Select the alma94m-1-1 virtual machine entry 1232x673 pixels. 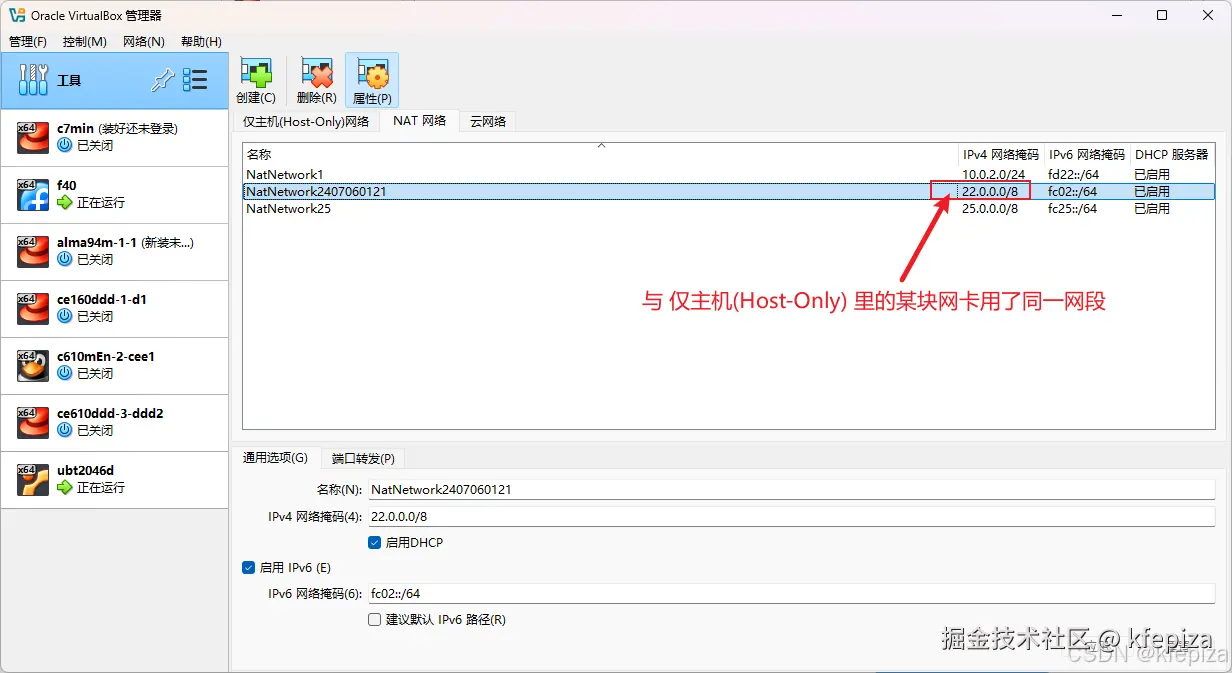pos(115,252)
